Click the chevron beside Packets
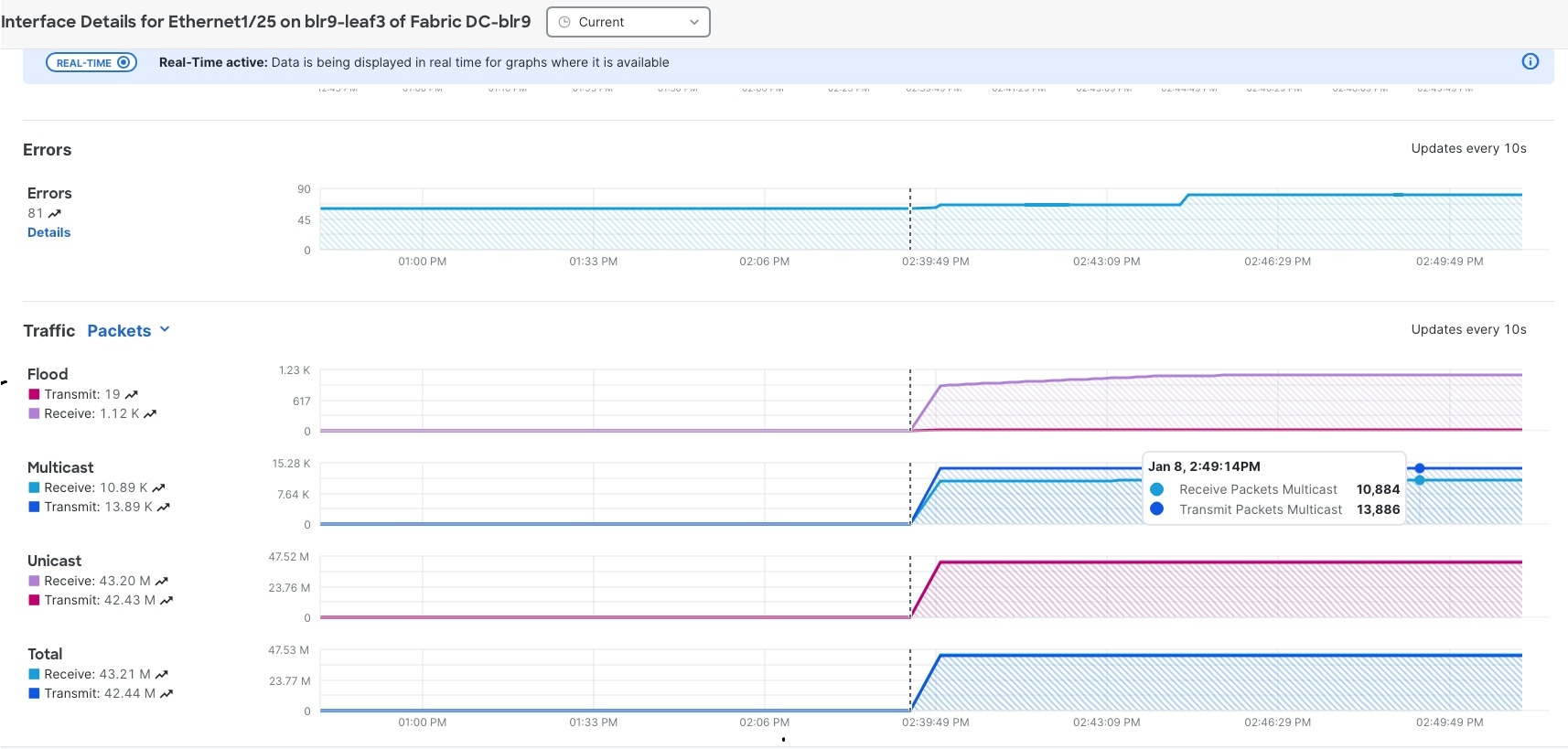 165,329
